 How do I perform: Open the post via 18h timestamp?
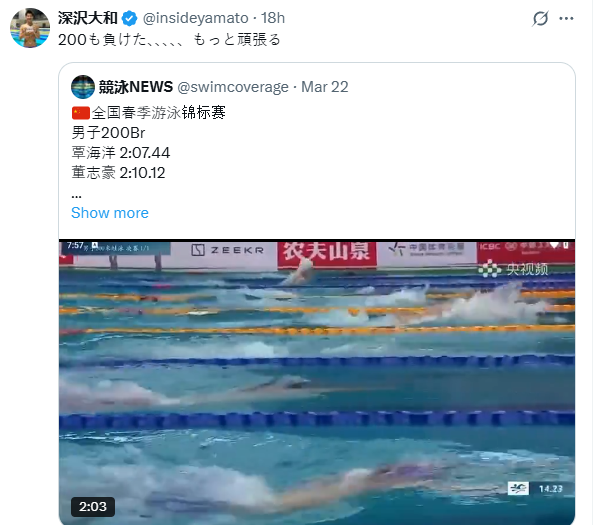pos(273,18)
